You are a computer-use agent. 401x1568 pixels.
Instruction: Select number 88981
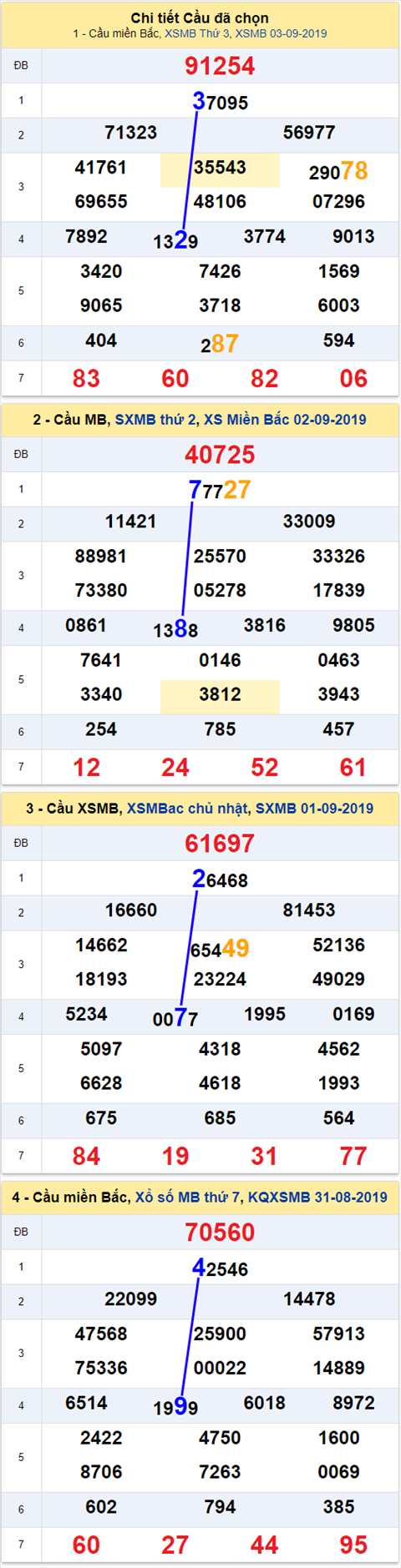[101, 557]
